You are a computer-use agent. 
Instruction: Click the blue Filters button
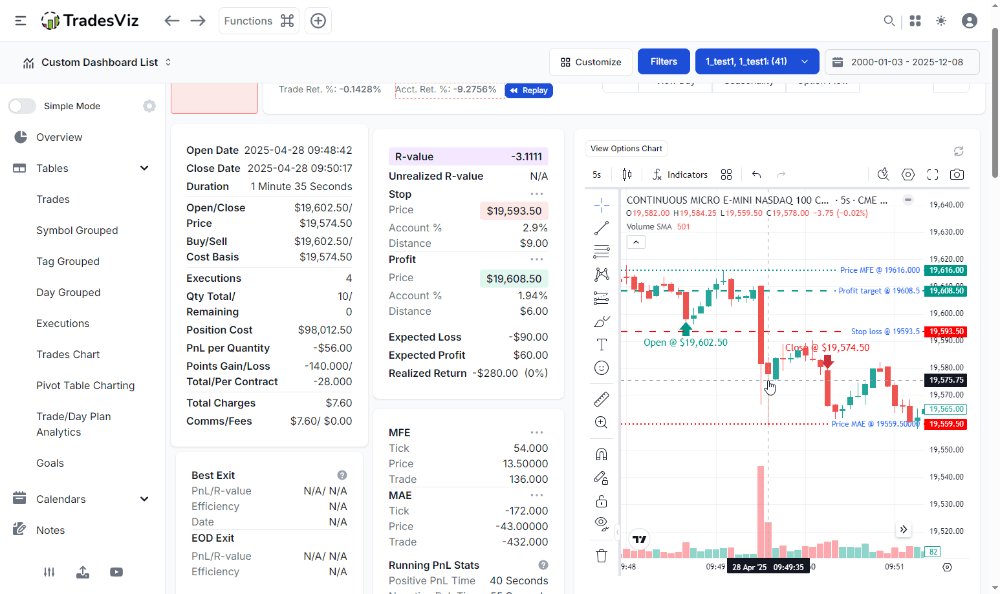tap(663, 62)
